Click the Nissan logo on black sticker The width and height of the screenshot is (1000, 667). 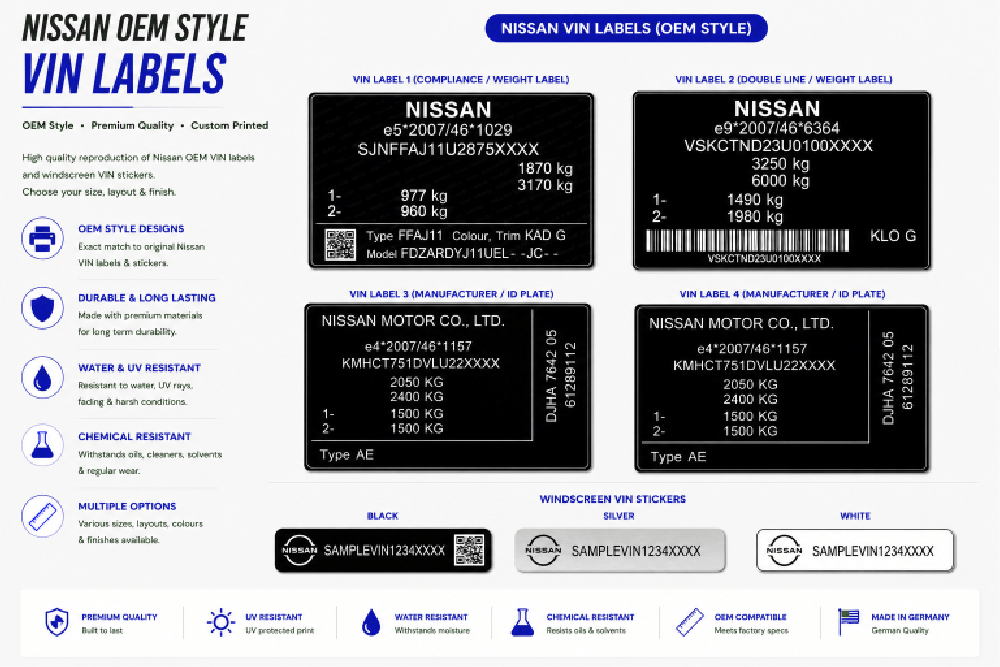pos(299,550)
